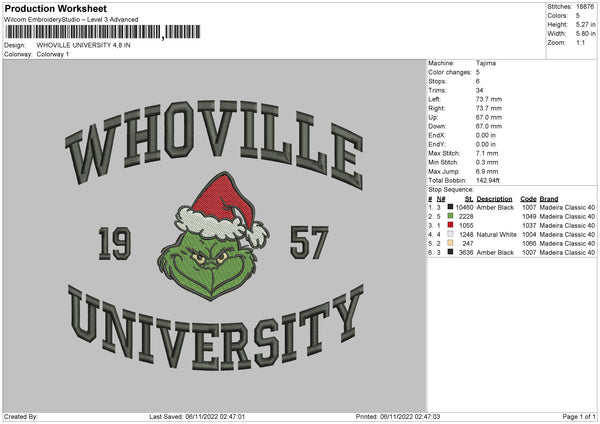Viewport: 600px width, 424px height.
Task: Click stitch count 1055 in row 3
Action: point(466,225)
